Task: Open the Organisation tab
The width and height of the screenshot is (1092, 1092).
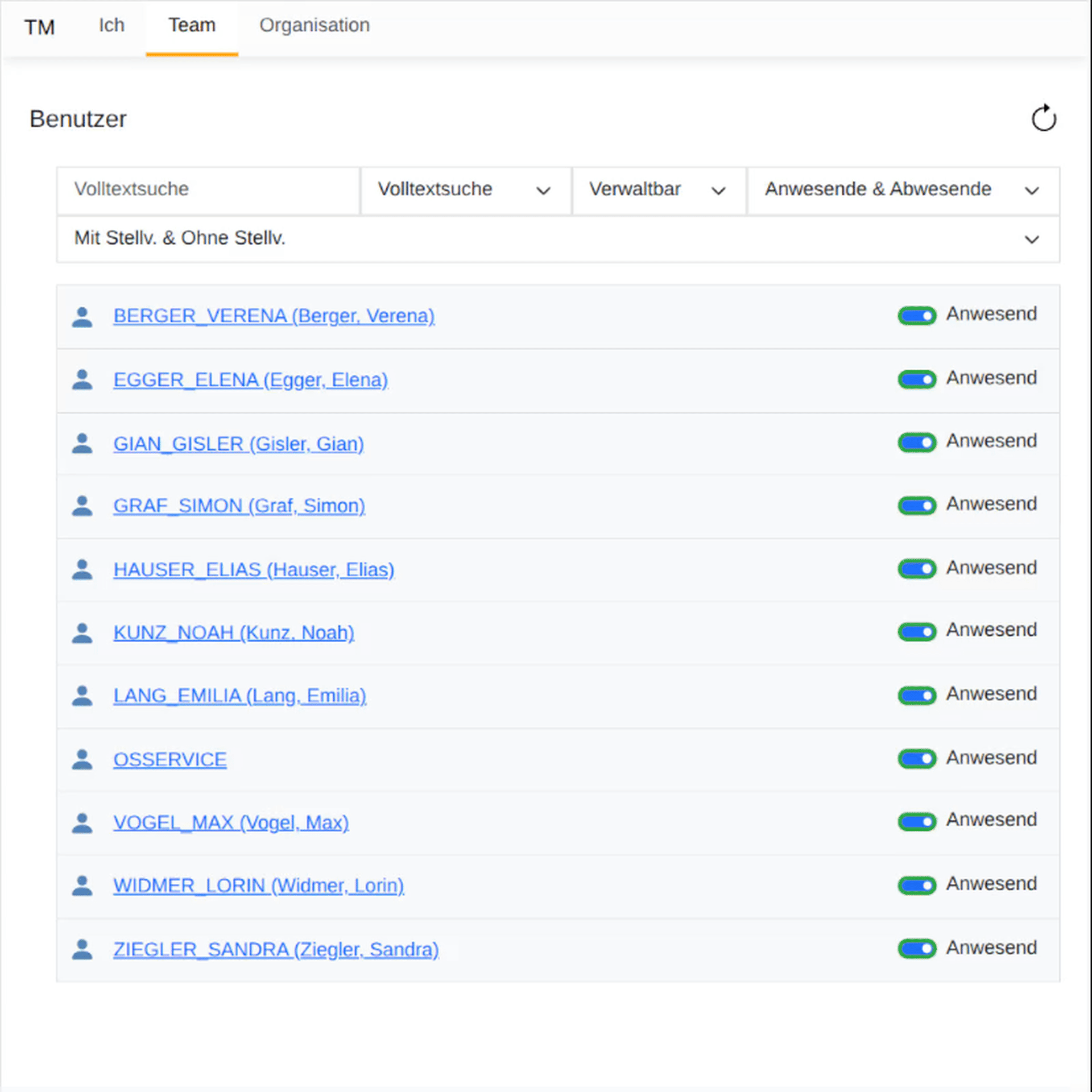Action: click(x=314, y=26)
